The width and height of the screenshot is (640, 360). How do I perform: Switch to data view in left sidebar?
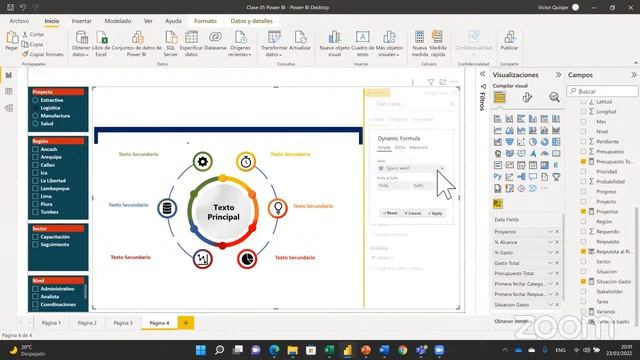[9, 92]
